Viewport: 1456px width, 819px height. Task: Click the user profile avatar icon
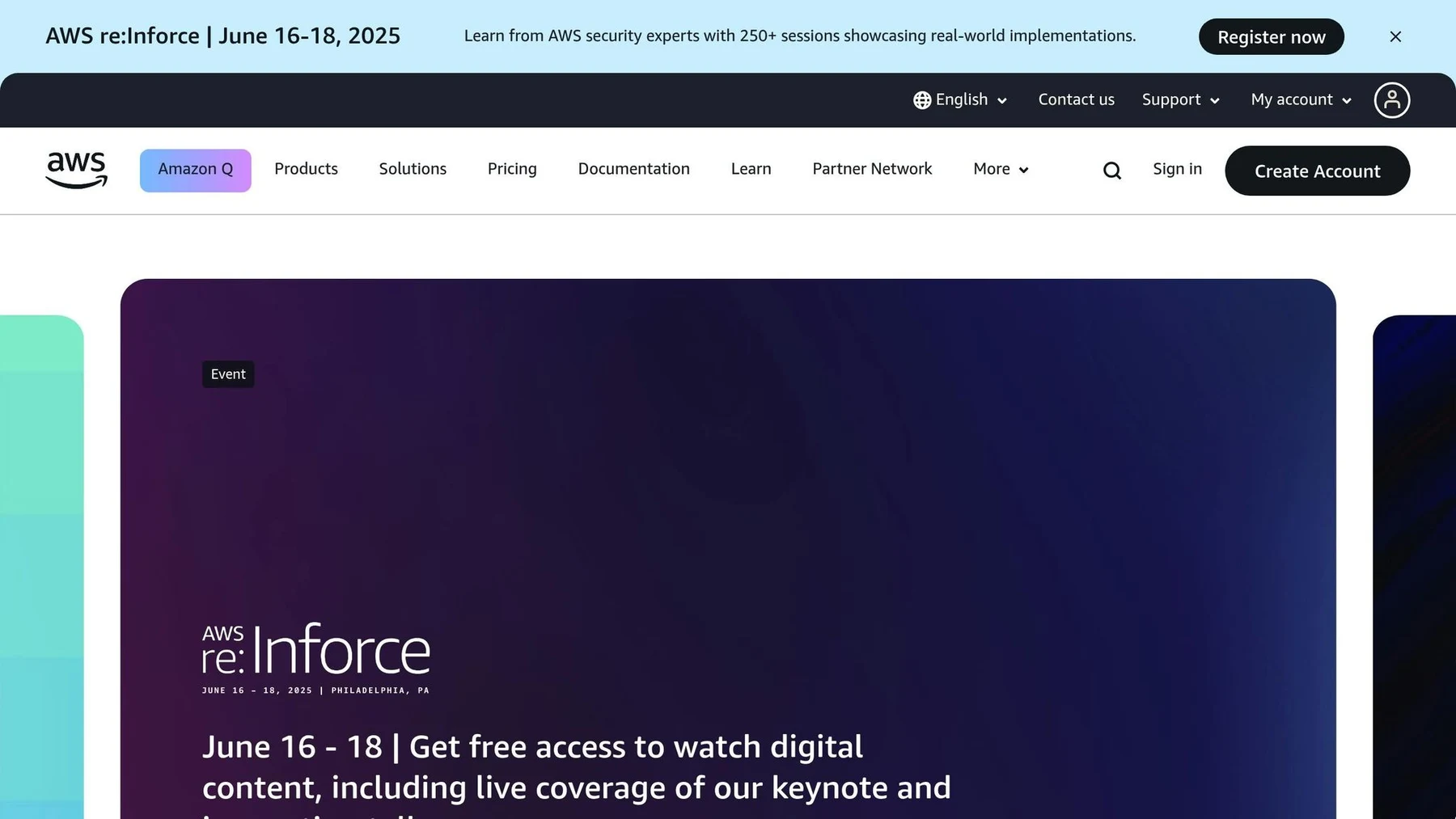[x=1392, y=100]
